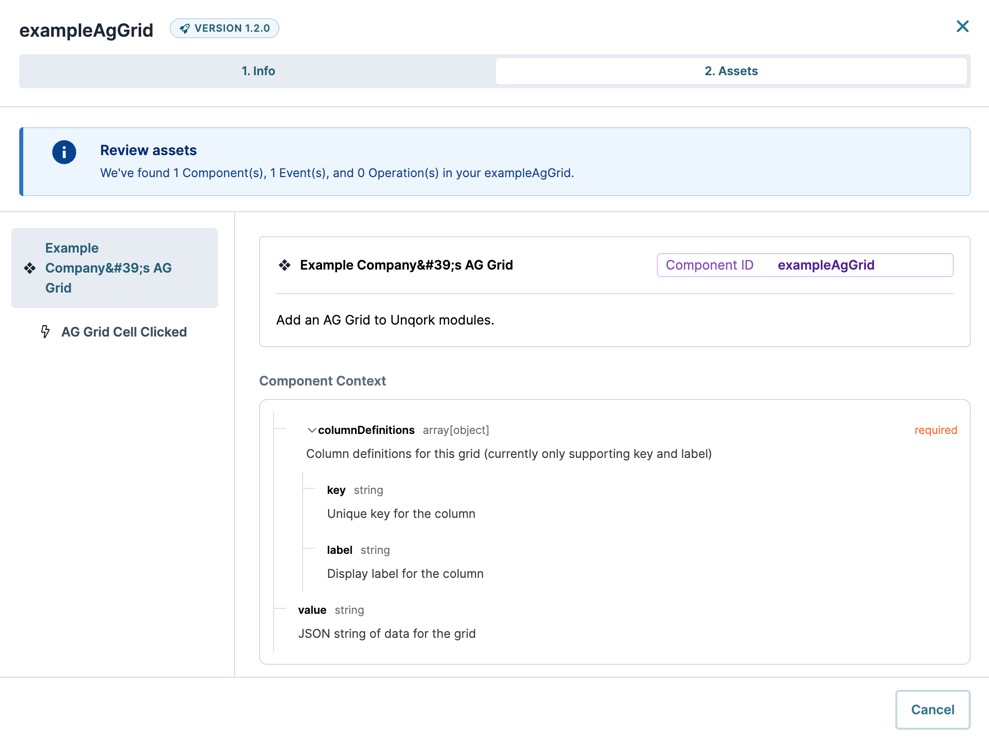Viewport: 989px width, 741px height.
Task: Close the exampleAgGrid dialog with the X icon
Action: (x=962, y=26)
